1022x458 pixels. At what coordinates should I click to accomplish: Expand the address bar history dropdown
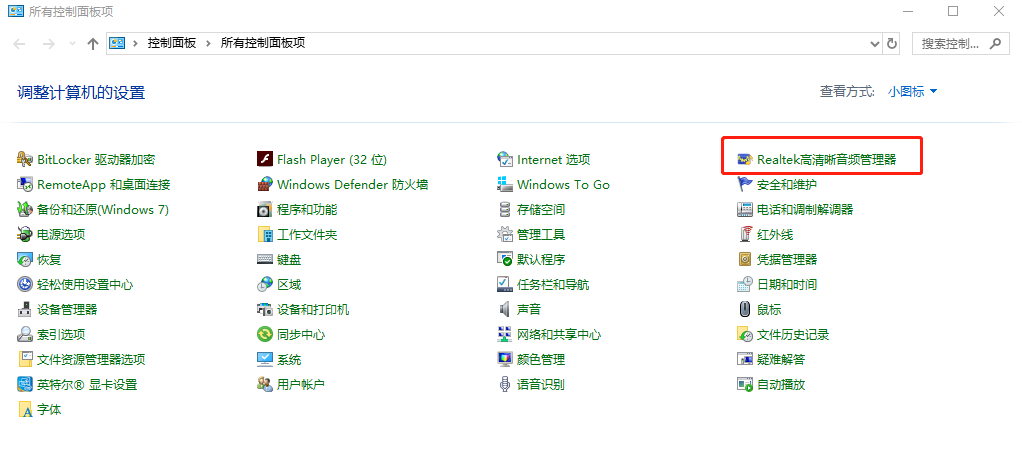coord(875,44)
